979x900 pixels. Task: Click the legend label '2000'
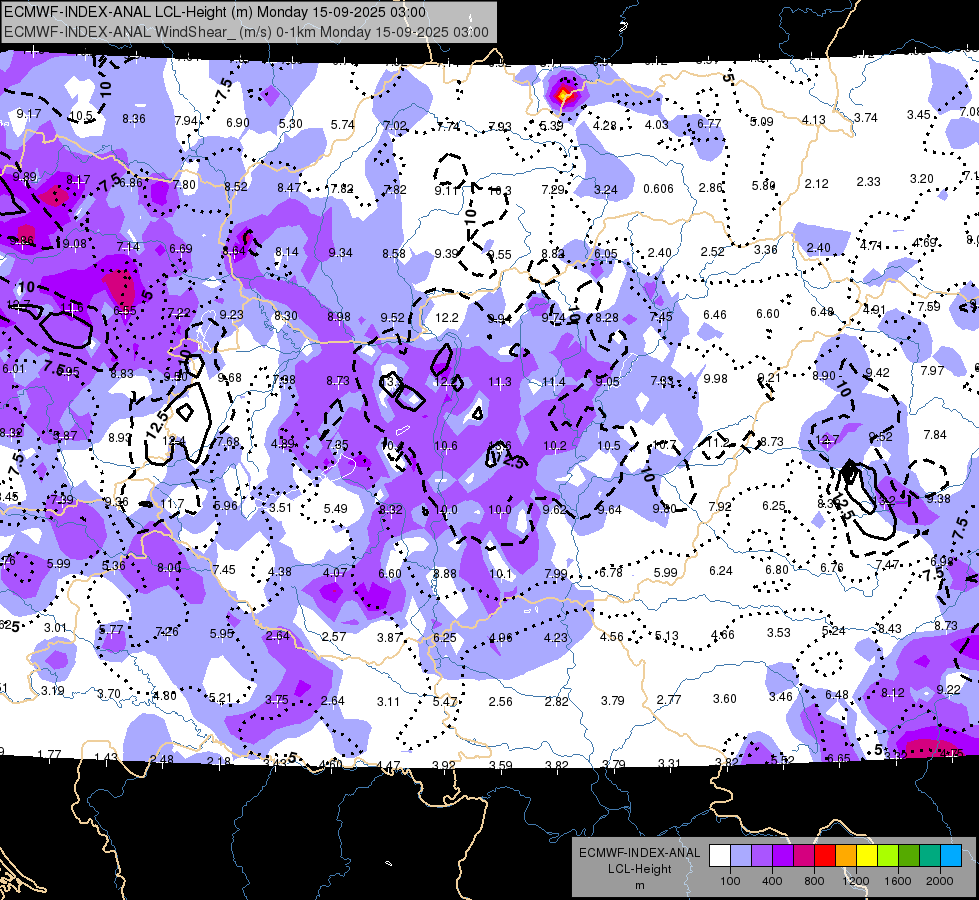940,881
